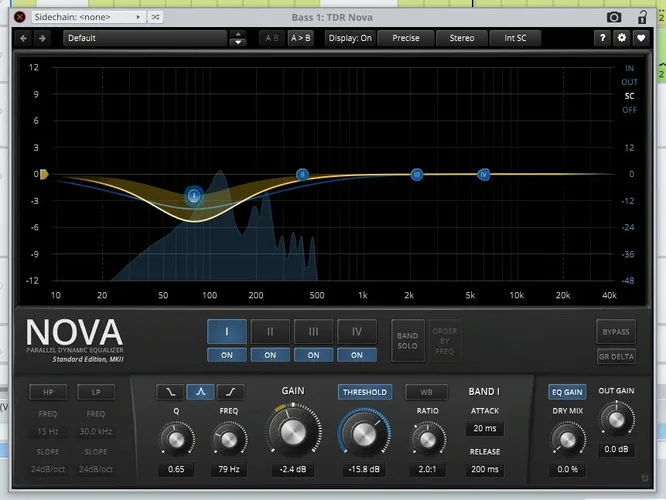
Task: Step presets with the up-down arrows
Action: tap(237, 38)
